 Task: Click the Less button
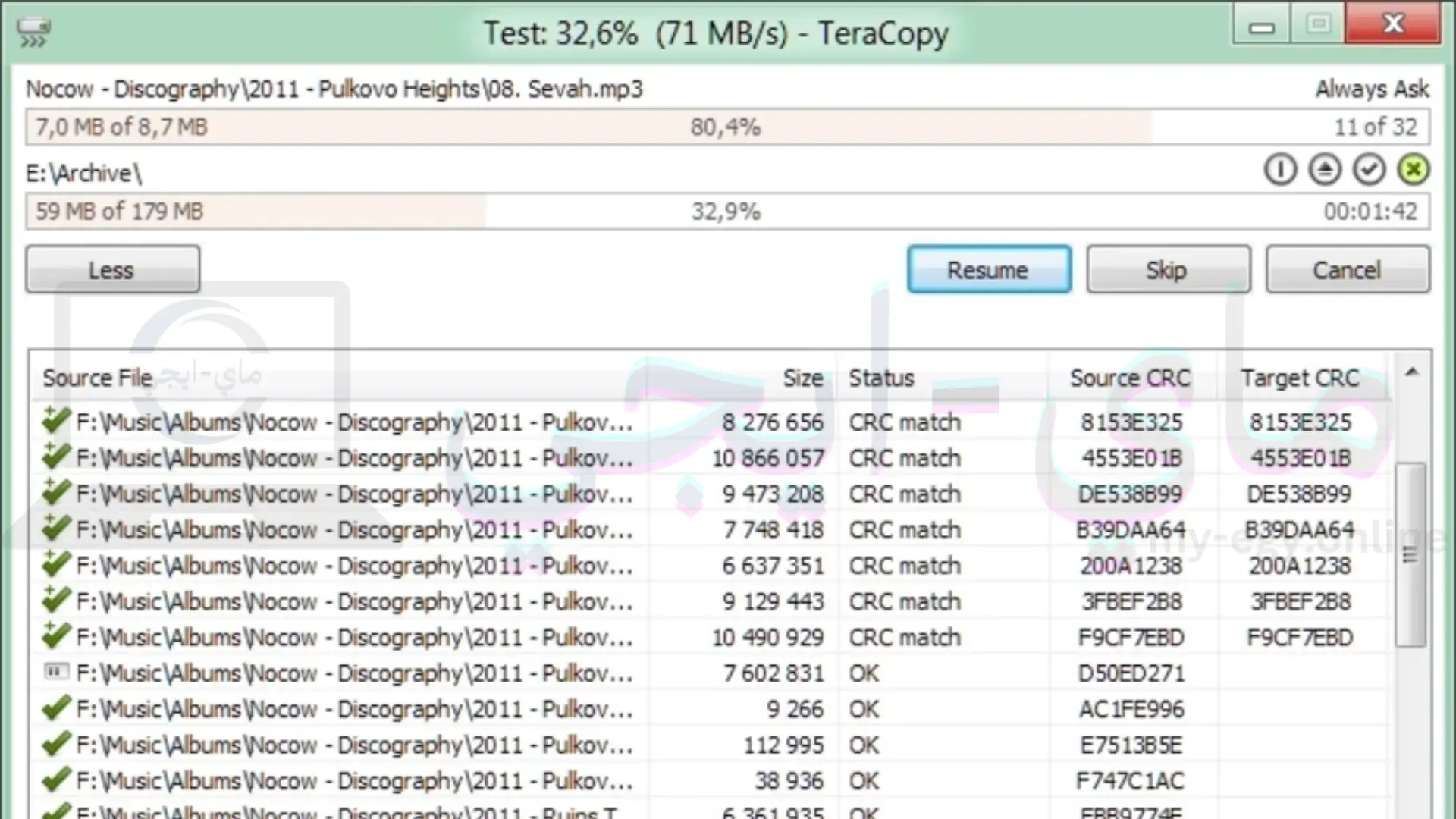pyautogui.click(x=113, y=269)
